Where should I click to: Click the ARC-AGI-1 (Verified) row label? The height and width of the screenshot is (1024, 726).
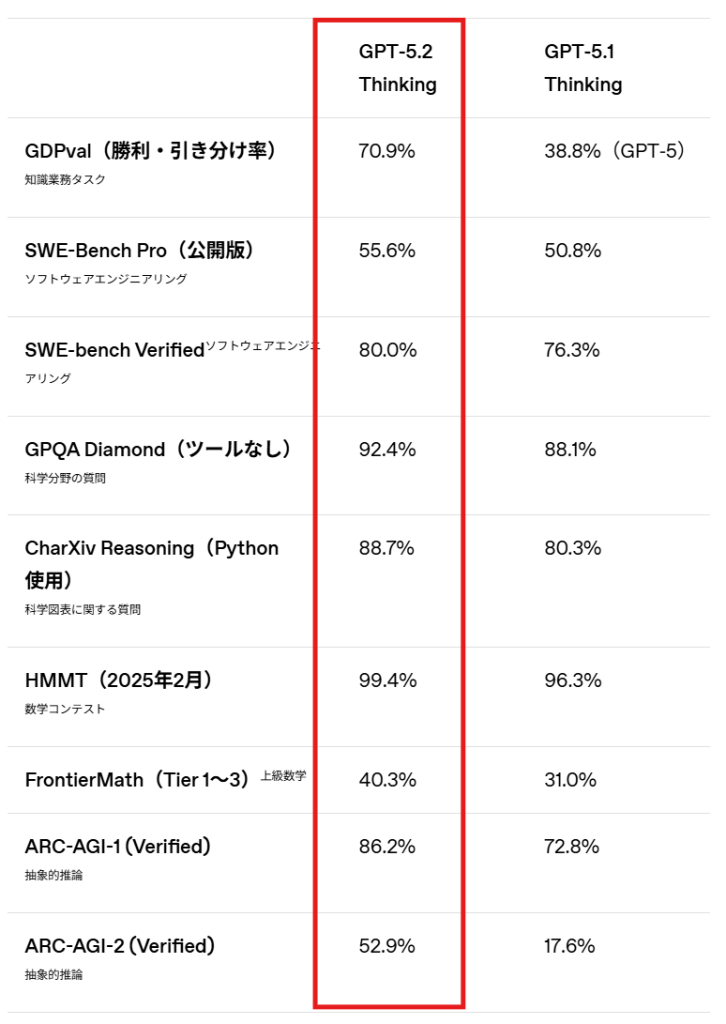coord(118,847)
